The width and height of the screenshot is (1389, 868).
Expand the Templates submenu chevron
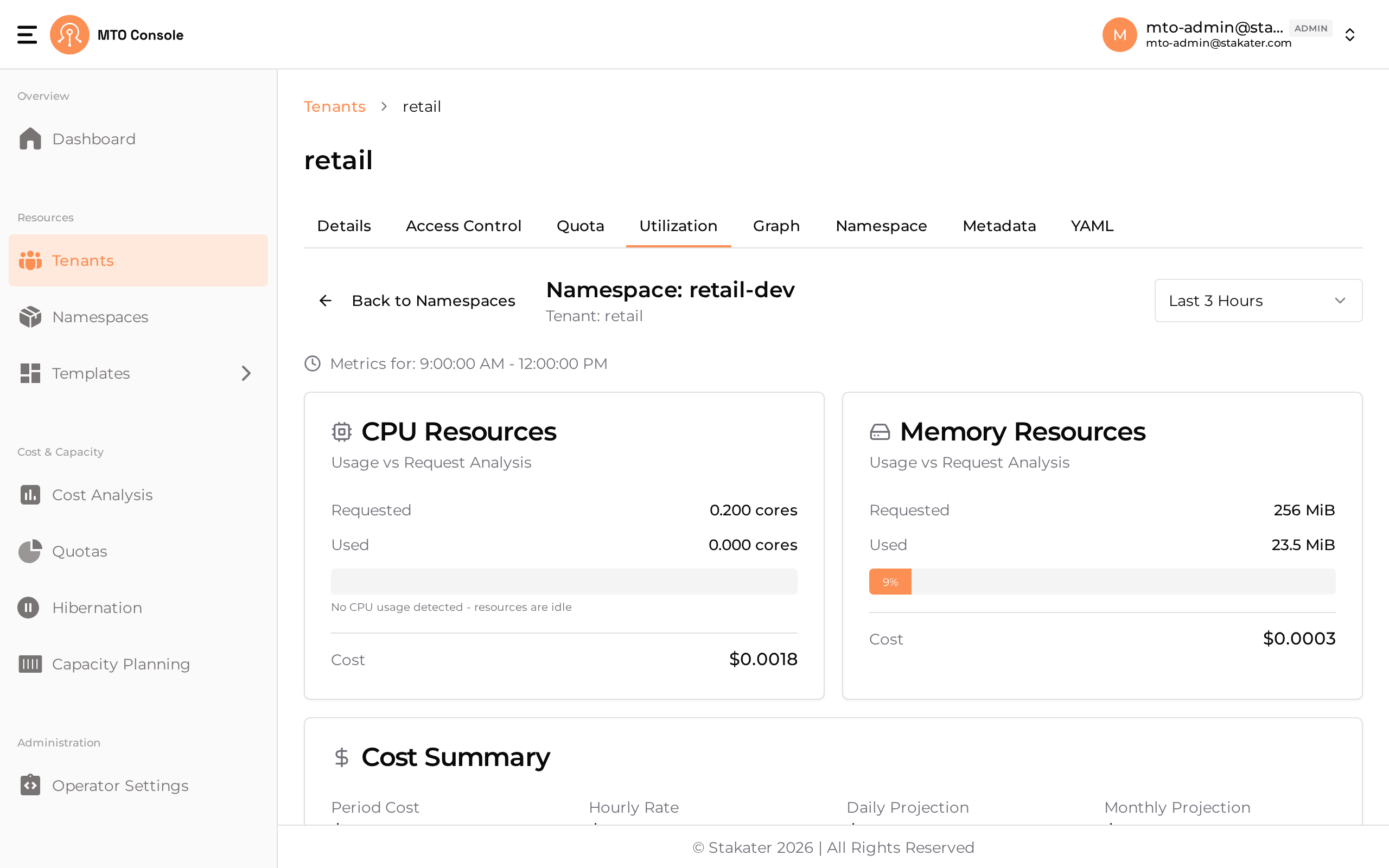point(246,373)
